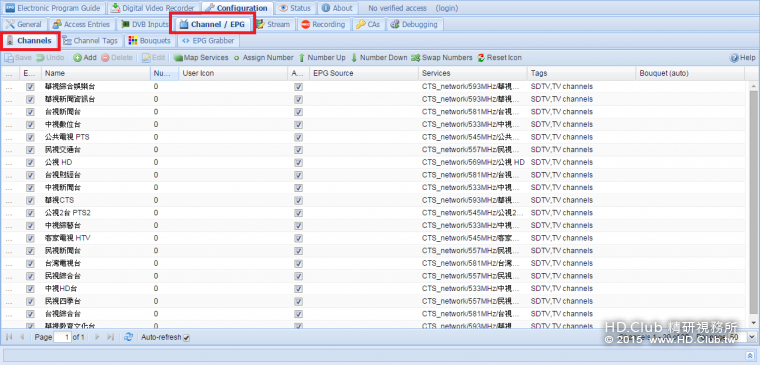Viewport: 760px width, 365px height.
Task: Switch to Bouquets sub-tab
Action: click(150, 41)
